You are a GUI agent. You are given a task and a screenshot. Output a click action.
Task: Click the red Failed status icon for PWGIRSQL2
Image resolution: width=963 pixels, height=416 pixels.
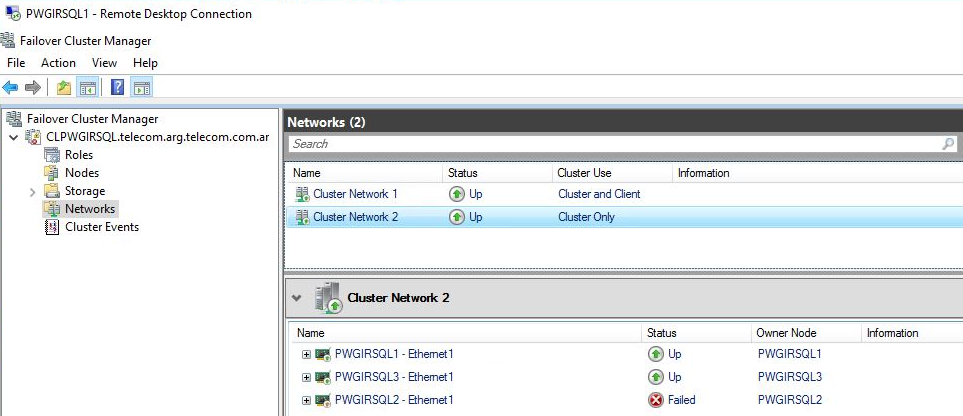point(656,400)
